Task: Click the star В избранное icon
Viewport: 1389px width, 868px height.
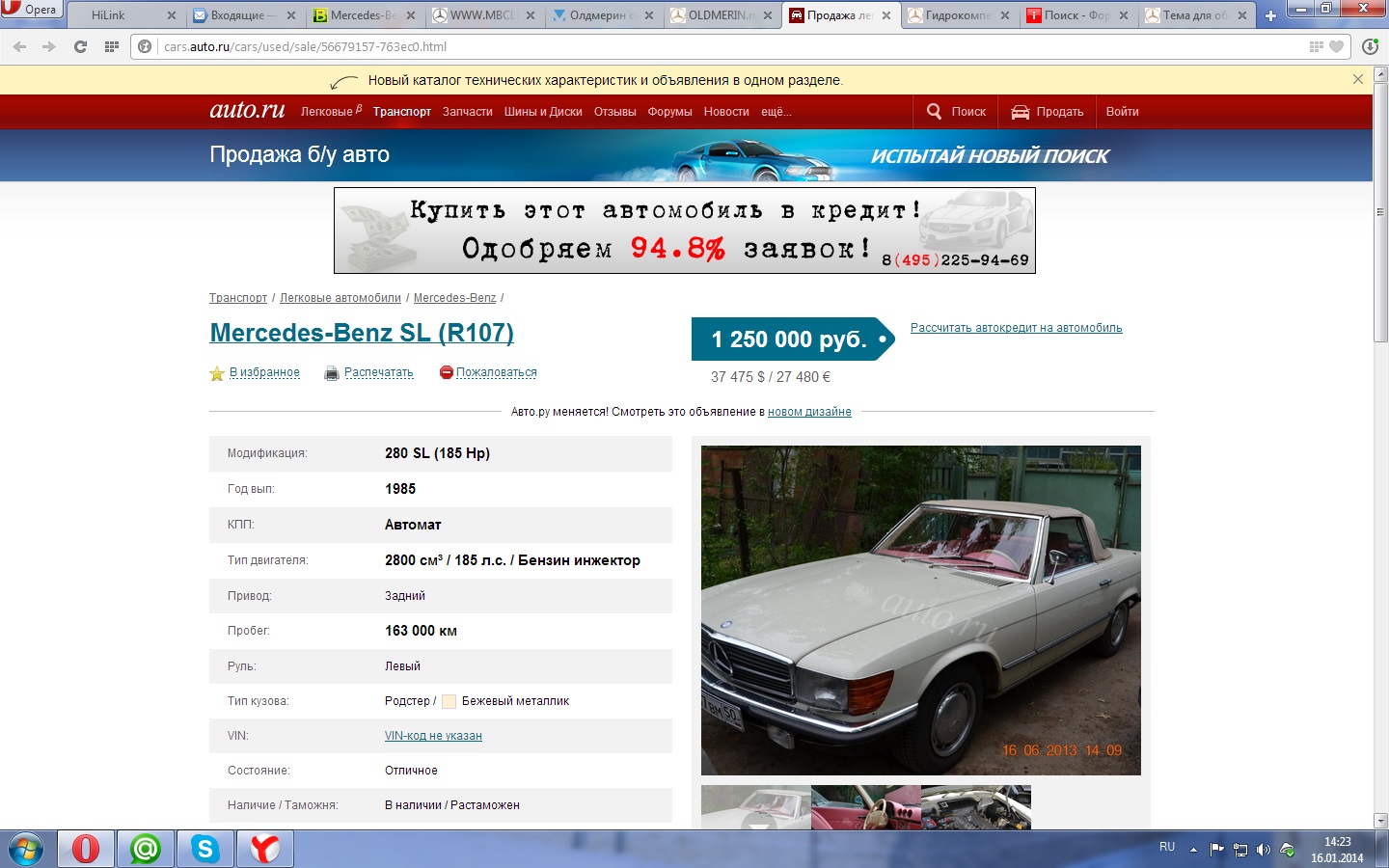Action: tap(217, 373)
